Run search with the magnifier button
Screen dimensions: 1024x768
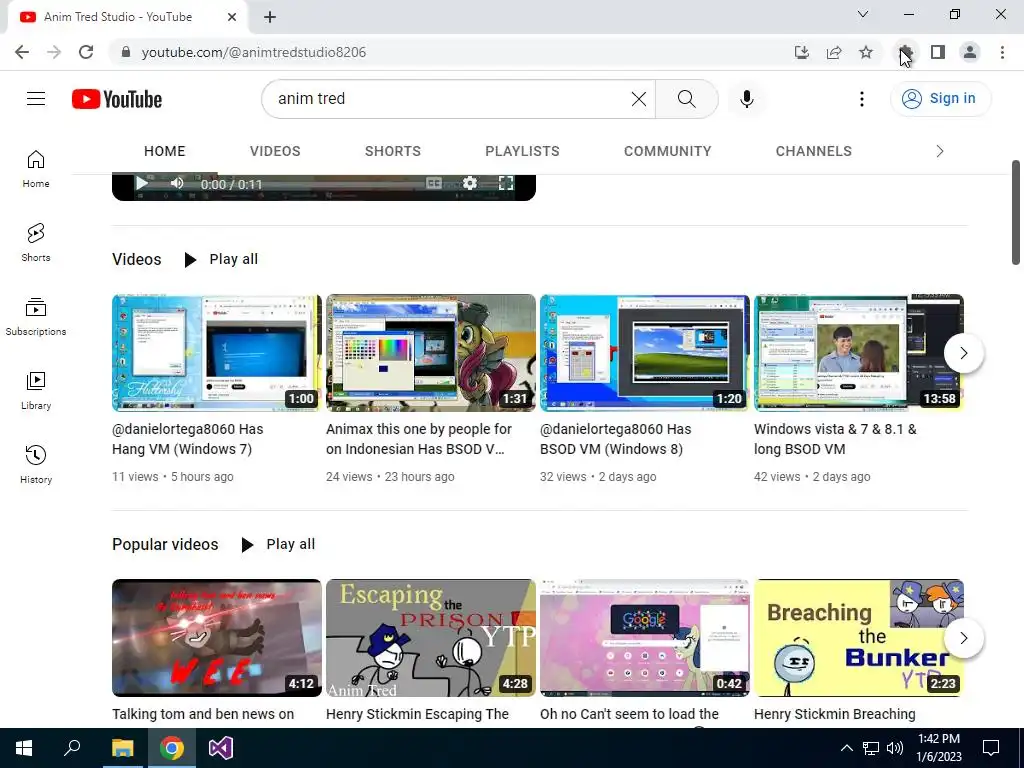point(686,99)
